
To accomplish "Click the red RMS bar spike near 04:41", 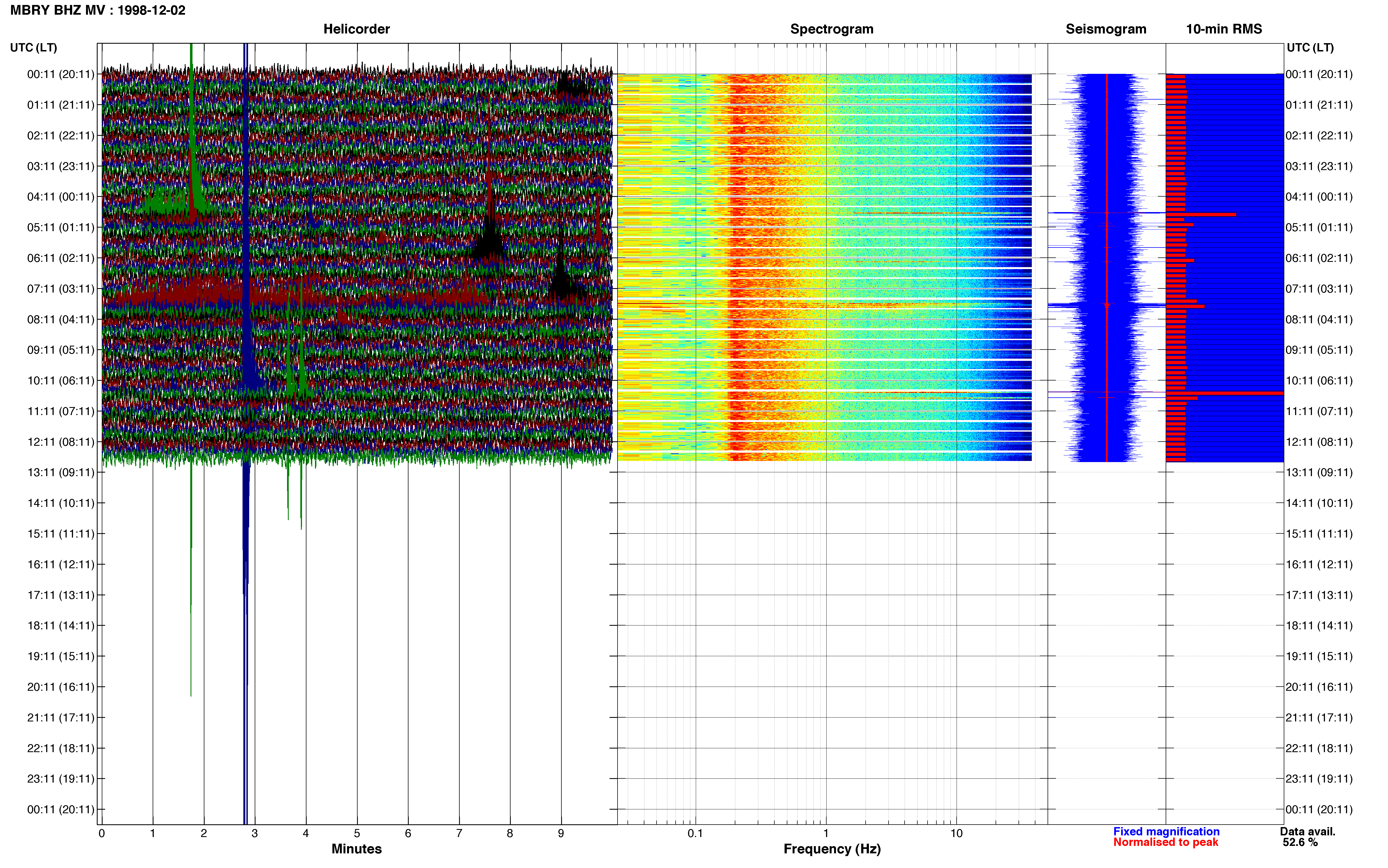I will [x=1201, y=215].
